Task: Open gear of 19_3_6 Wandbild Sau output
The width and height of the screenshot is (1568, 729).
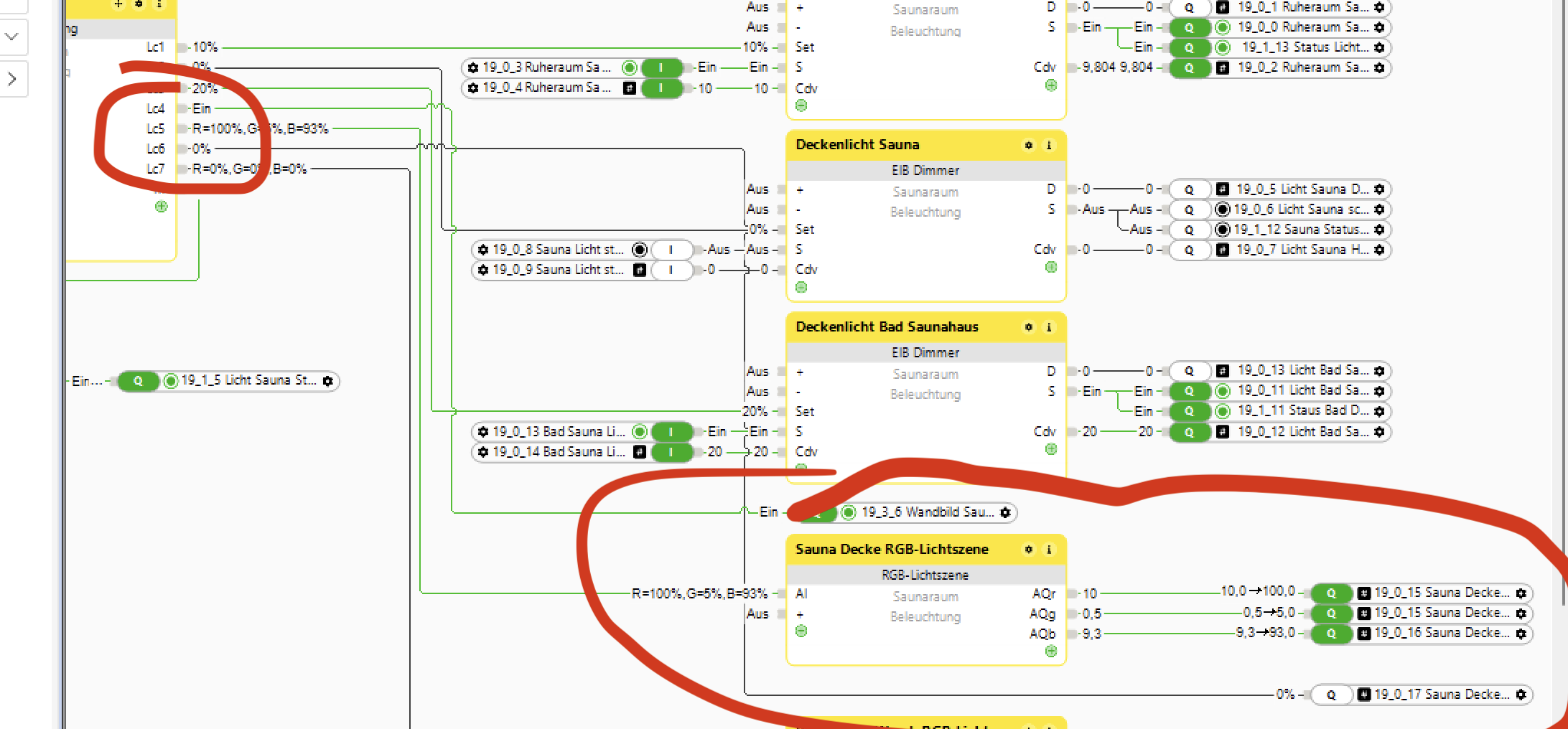Action: pos(1005,512)
